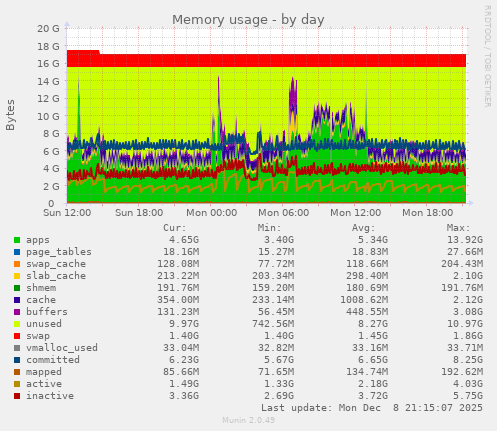The image size is (497, 431).
Task: Click active average value 2.18G
Action: [x=373, y=384]
